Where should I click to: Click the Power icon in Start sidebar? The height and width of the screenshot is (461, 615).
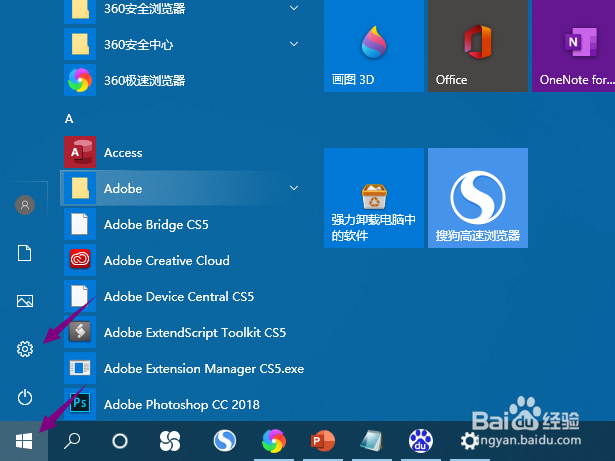25,397
